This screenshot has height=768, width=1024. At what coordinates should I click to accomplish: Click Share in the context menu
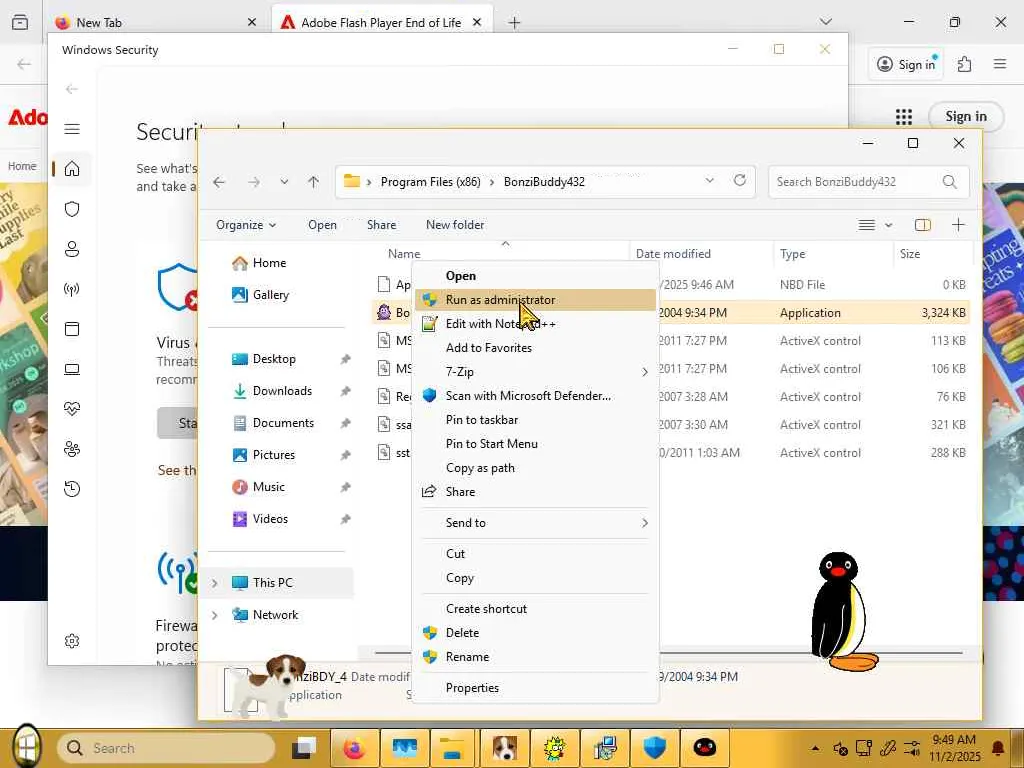click(535, 492)
